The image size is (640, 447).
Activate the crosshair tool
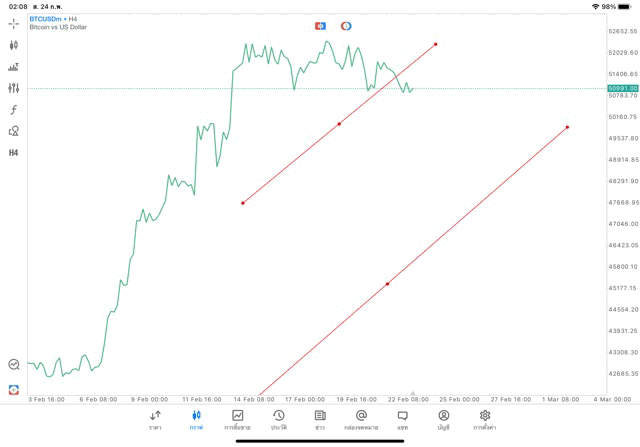(14, 23)
